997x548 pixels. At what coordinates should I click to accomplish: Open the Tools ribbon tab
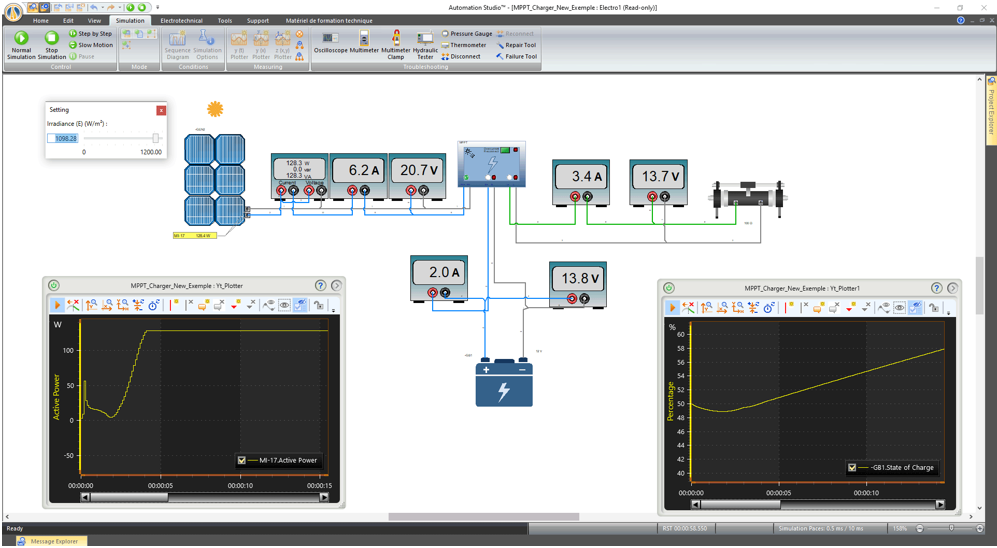(x=225, y=20)
